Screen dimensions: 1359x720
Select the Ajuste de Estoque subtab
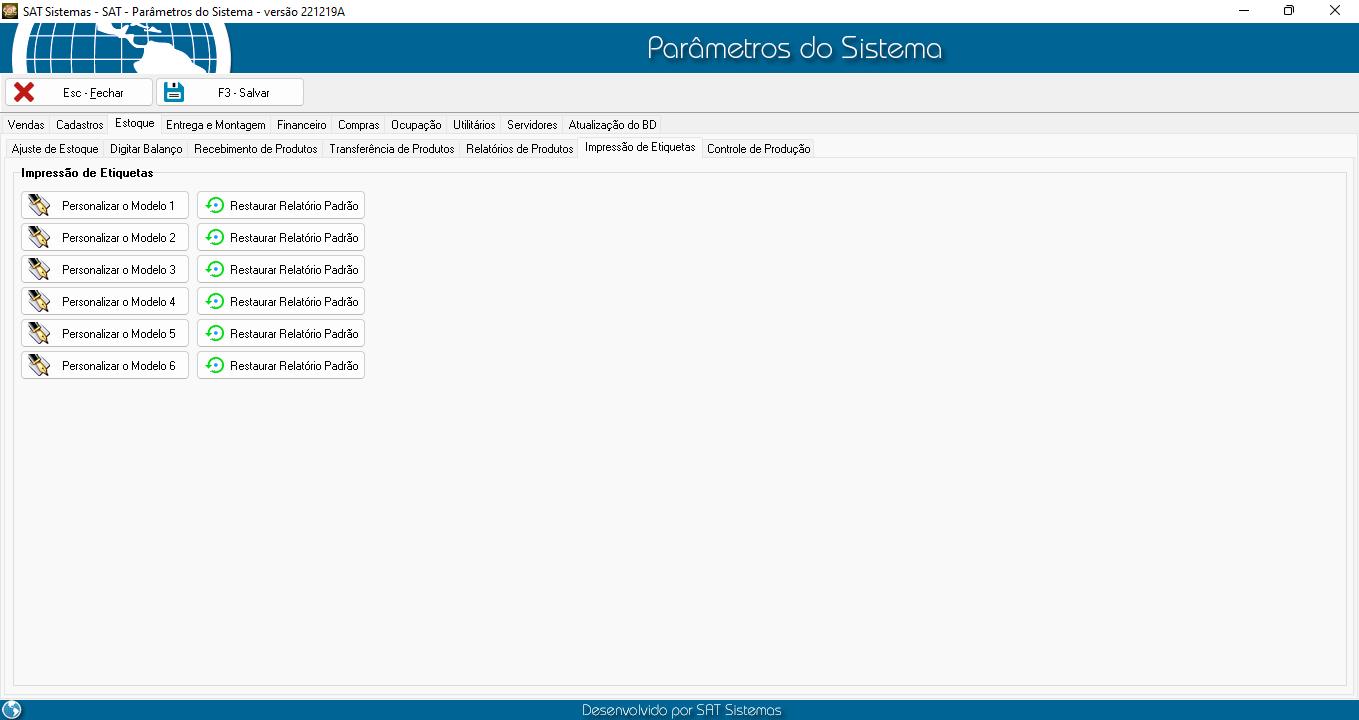[x=55, y=149]
